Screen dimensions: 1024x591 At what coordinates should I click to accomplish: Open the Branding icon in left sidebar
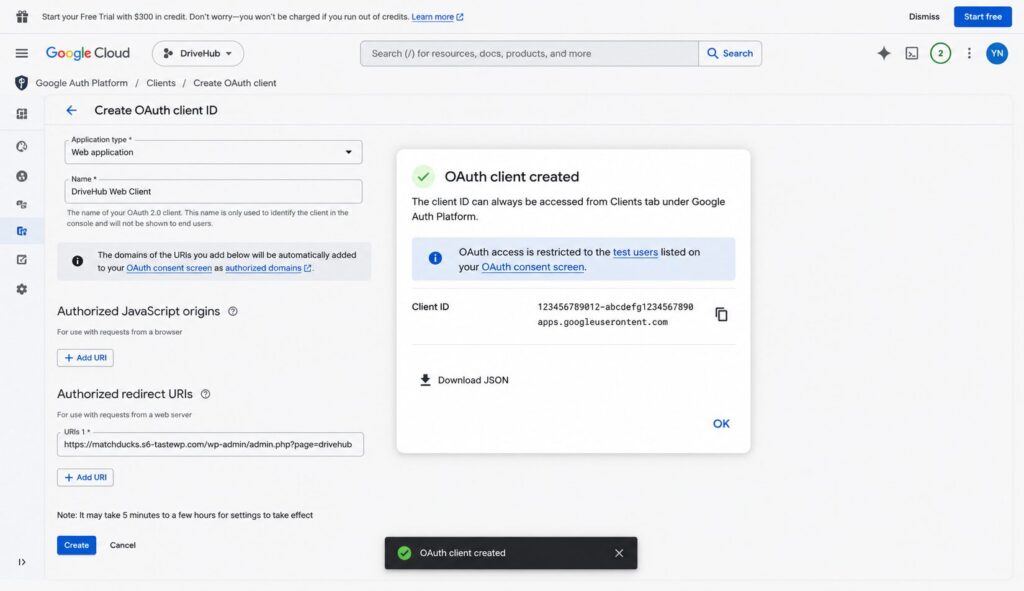pyautogui.click(x=22, y=146)
